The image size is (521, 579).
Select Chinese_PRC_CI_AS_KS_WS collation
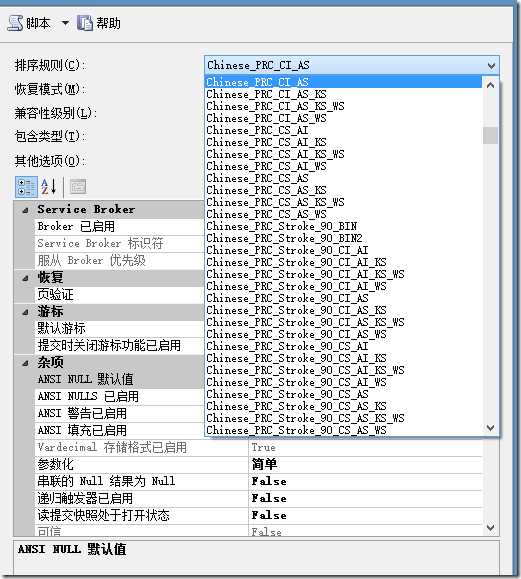[x=343, y=106]
